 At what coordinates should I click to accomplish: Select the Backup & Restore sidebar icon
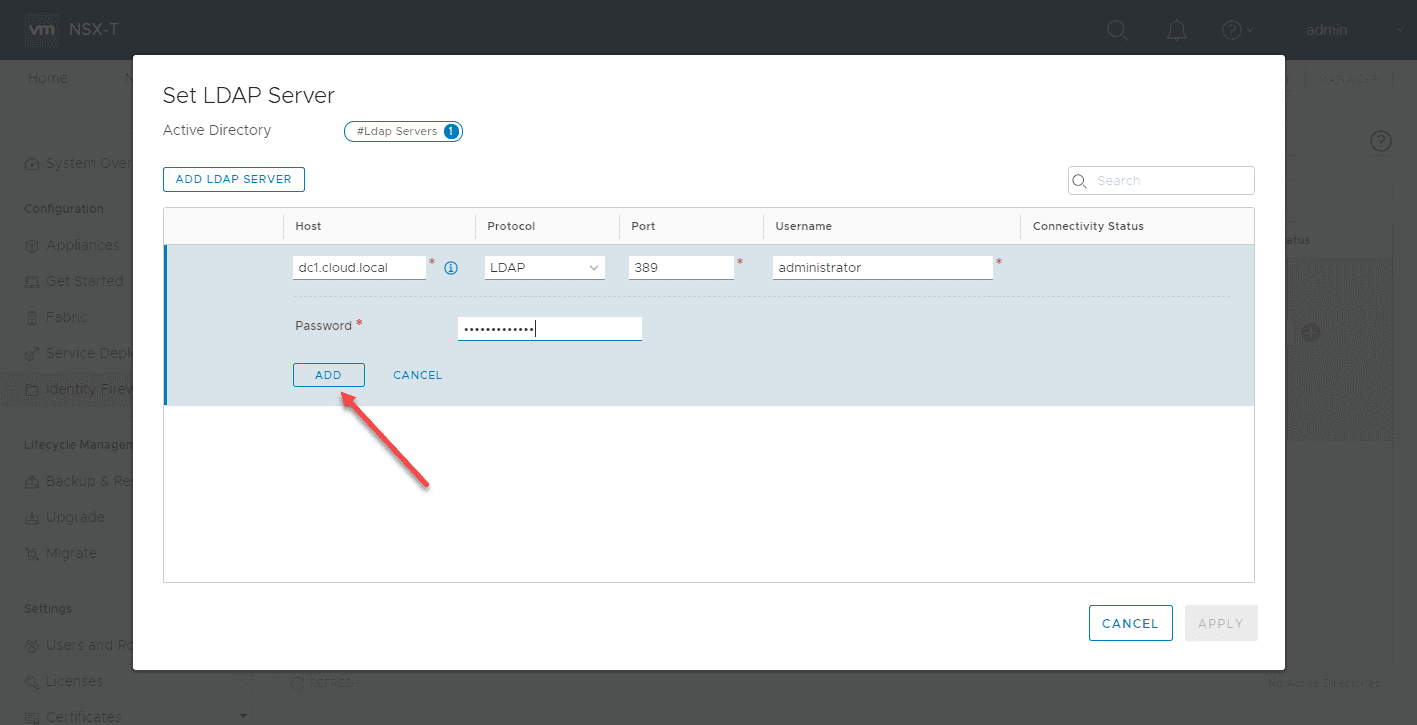tap(33, 481)
